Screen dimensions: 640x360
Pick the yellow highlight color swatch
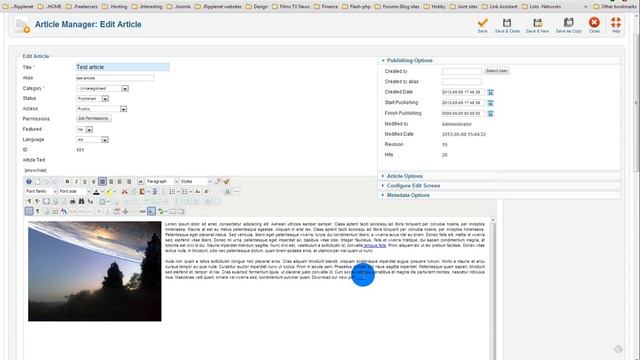(x=109, y=191)
